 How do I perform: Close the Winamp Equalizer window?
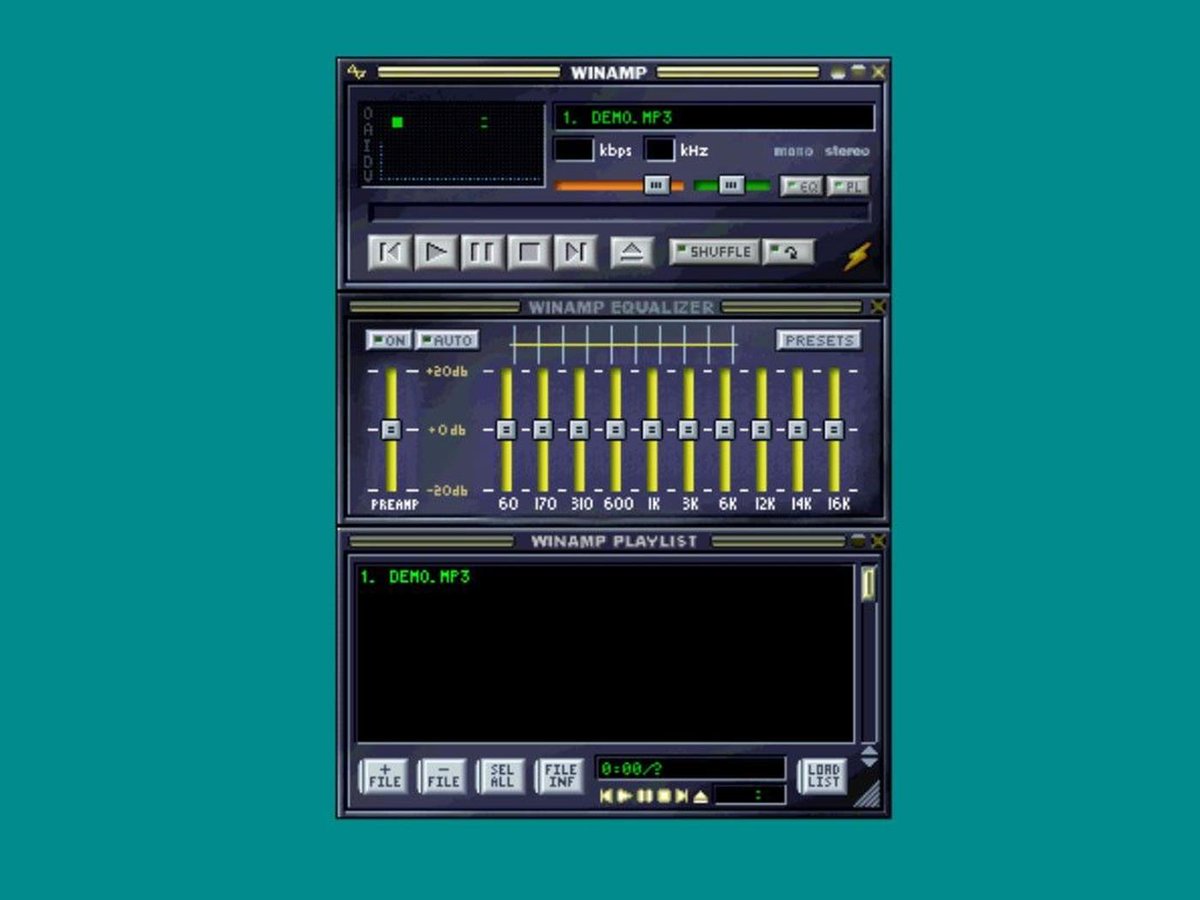tap(878, 307)
